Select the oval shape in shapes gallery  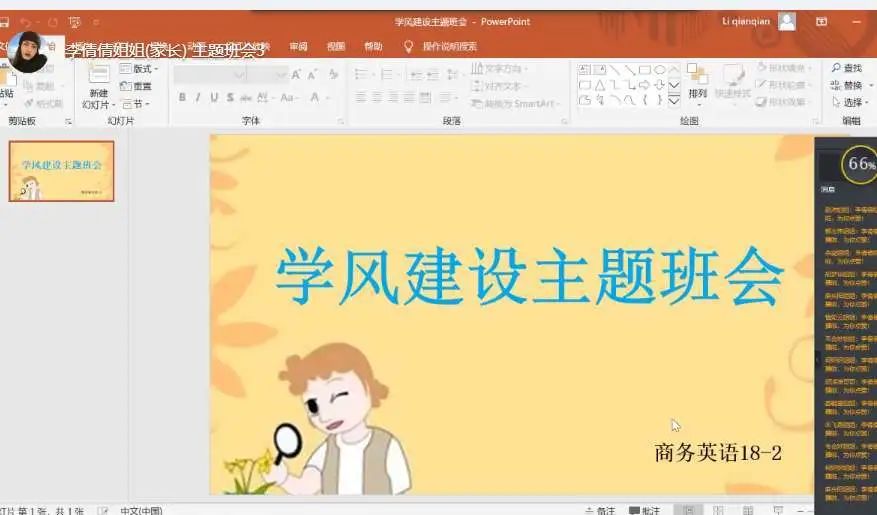(x=660, y=70)
